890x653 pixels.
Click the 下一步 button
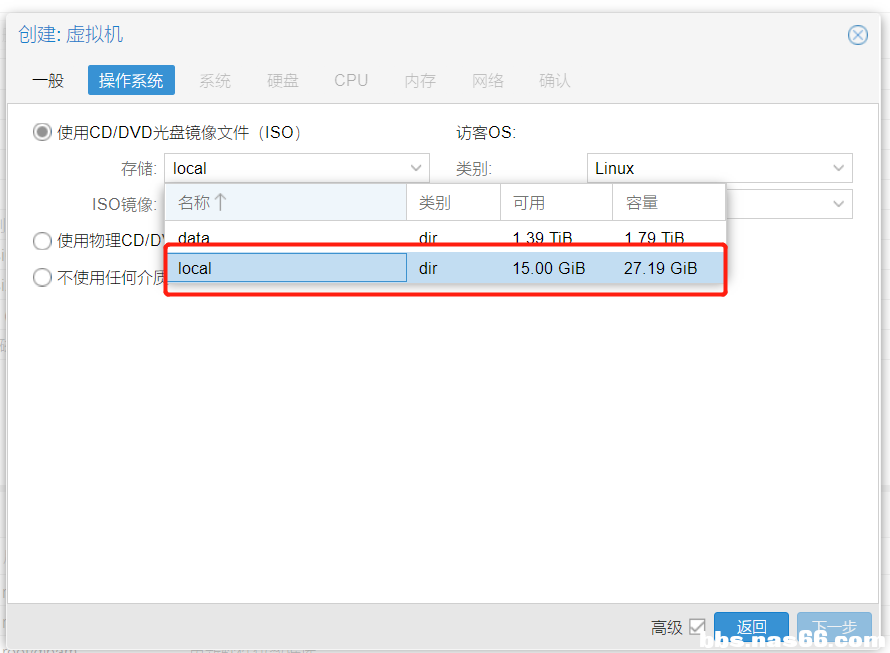[833, 627]
